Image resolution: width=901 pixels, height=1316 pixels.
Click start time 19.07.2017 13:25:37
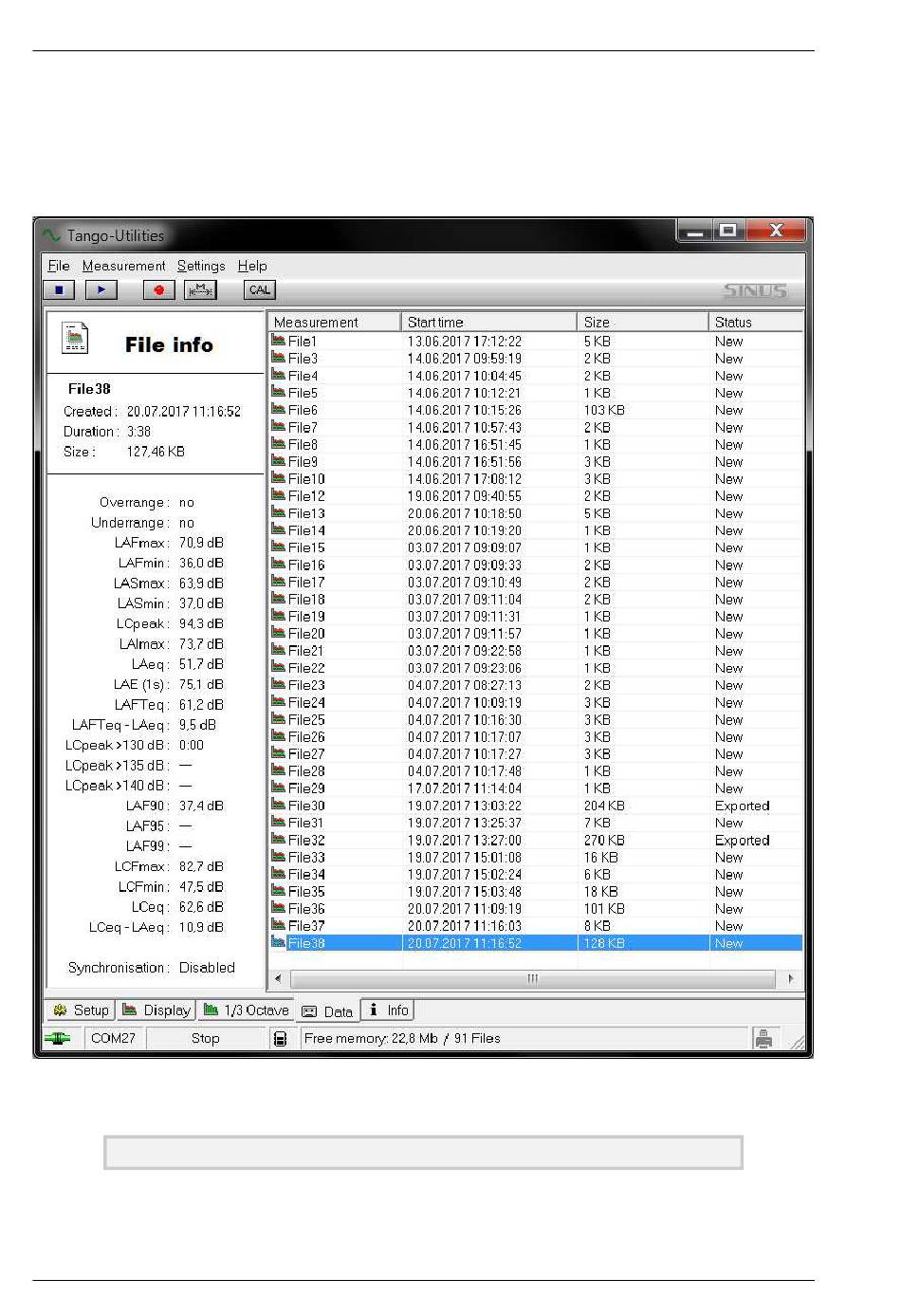pos(465,823)
